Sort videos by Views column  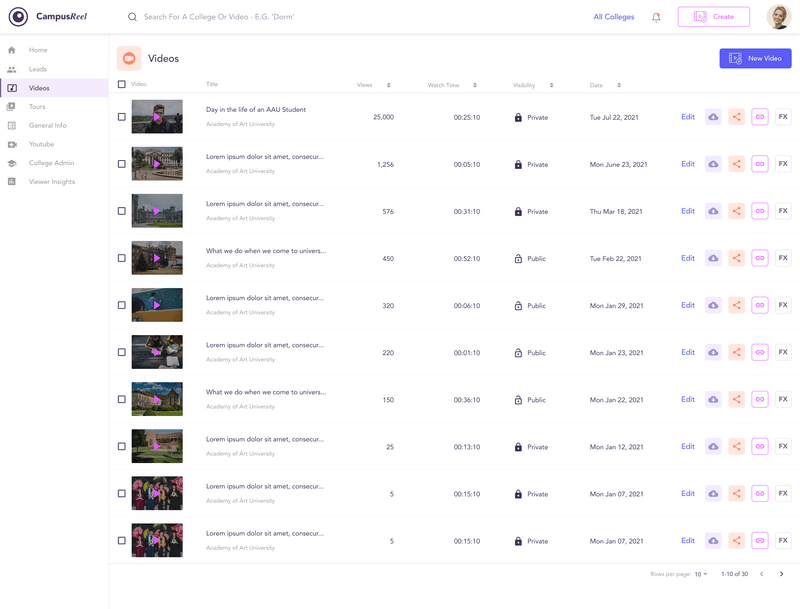[x=389, y=85]
